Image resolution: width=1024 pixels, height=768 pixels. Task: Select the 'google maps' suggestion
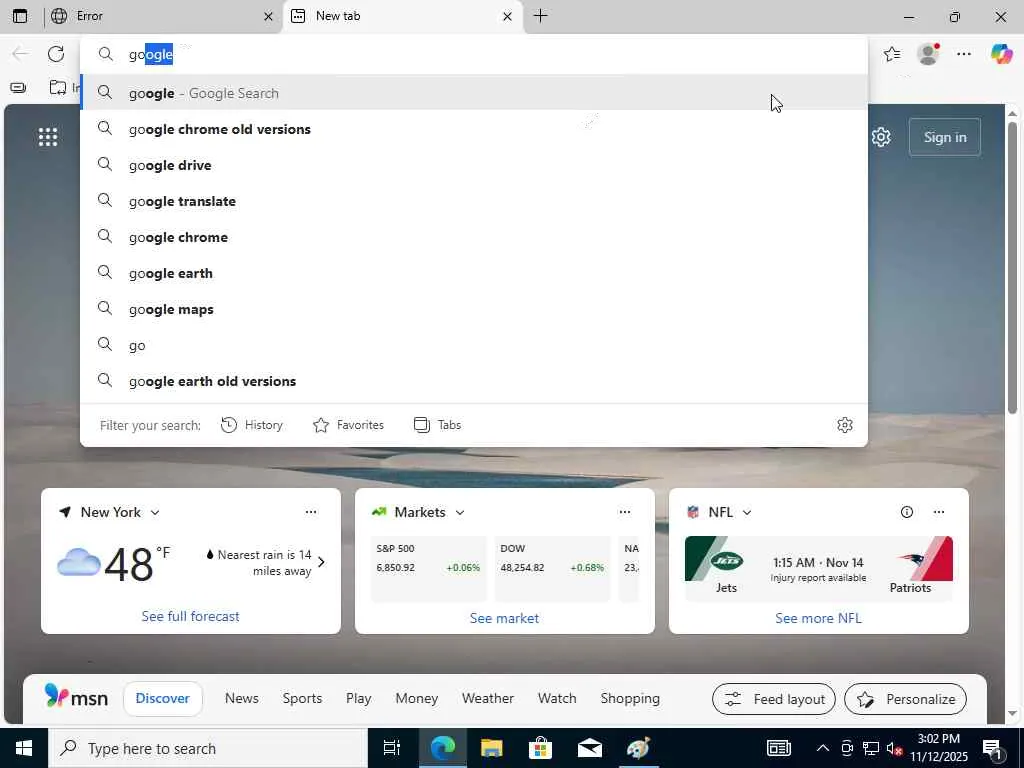pyautogui.click(x=474, y=309)
